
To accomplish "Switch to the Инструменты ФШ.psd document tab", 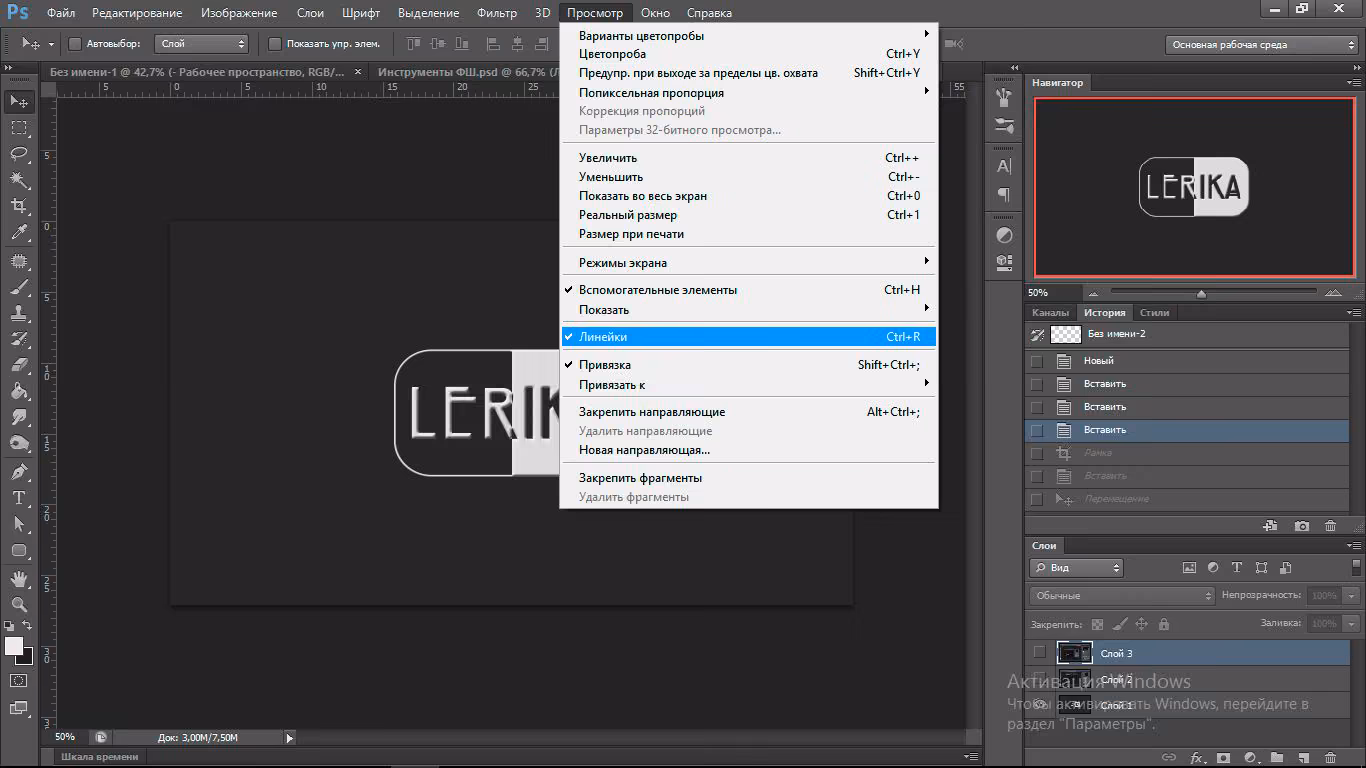I will pyautogui.click(x=468, y=72).
